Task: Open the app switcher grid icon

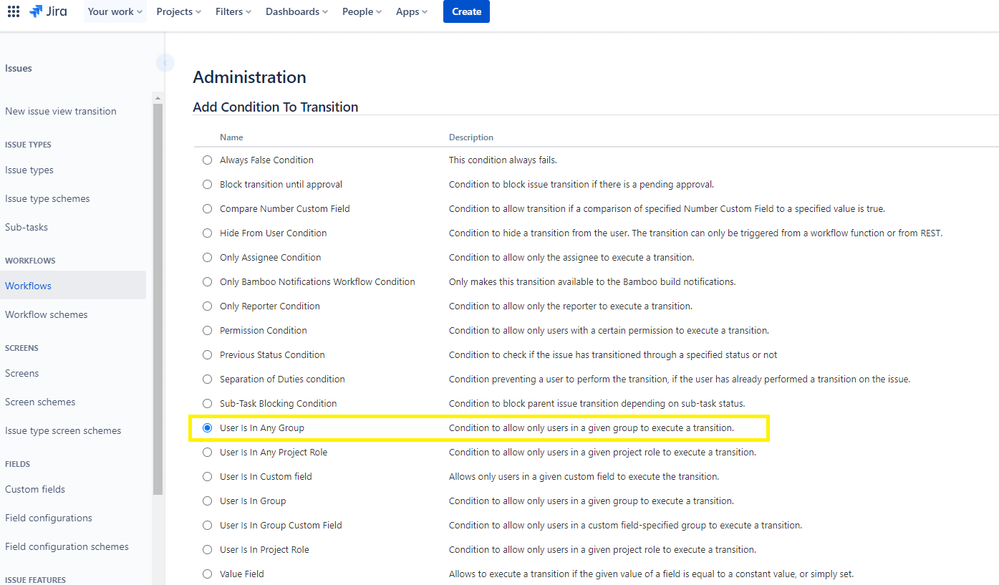Action: point(14,11)
